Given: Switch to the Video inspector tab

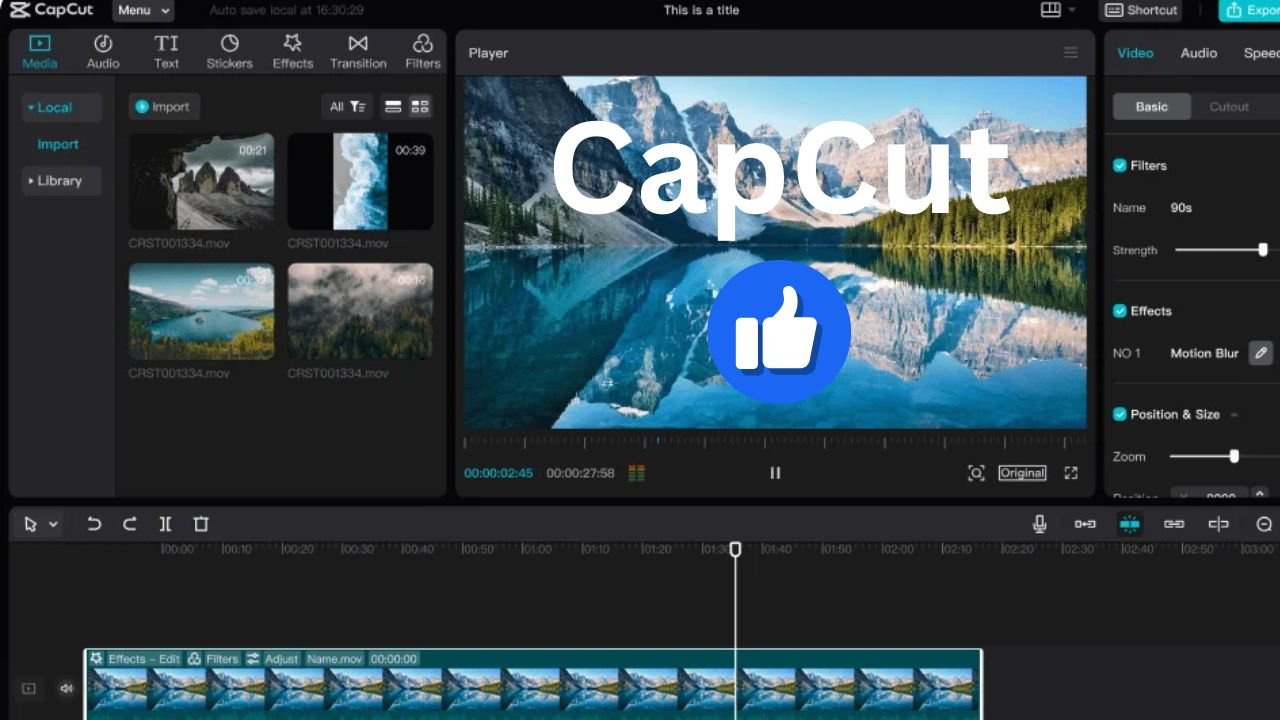Looking at the screenshot, I should click(x=1135, y=53).
